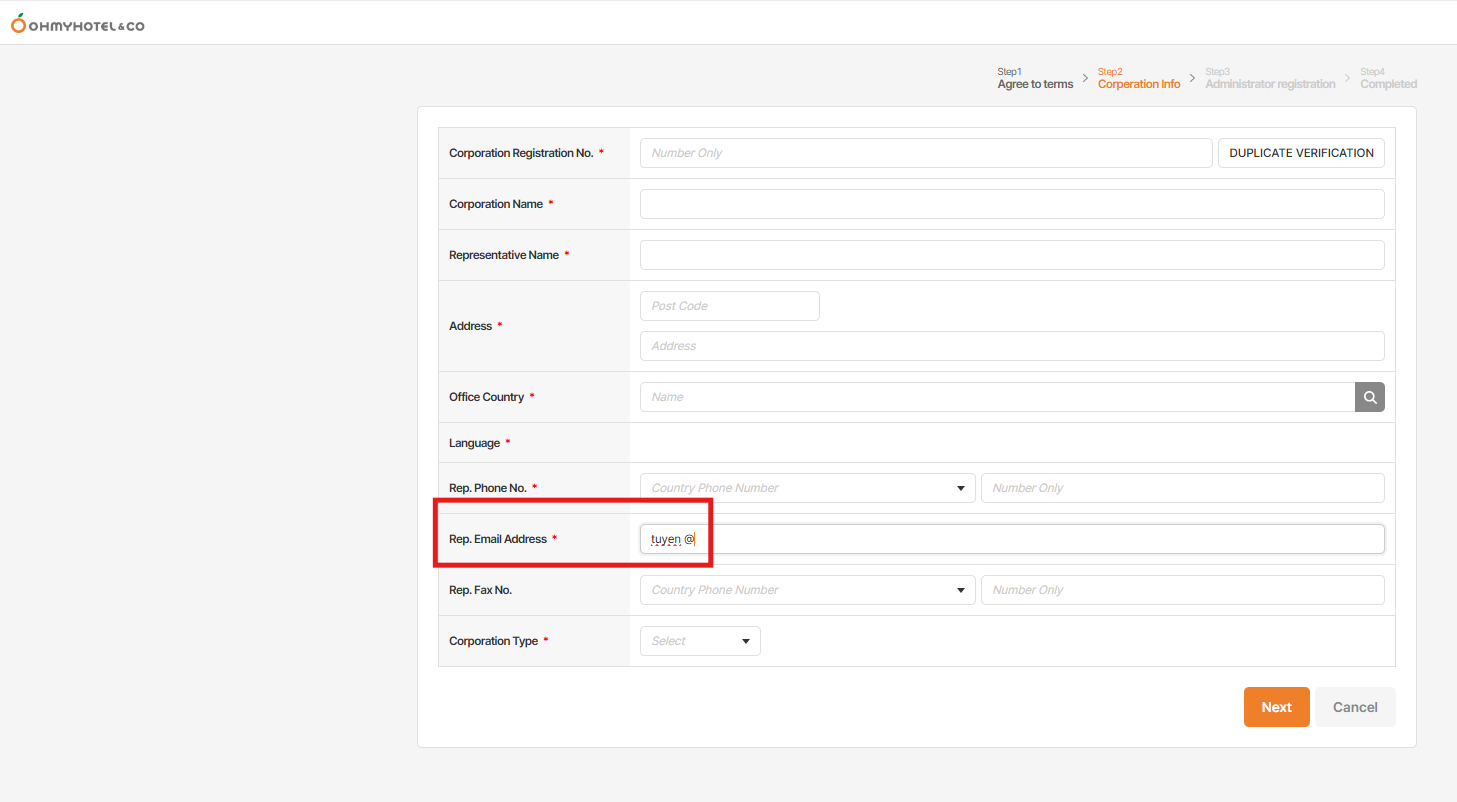Click the Office Country search magnifier icon
Screen dimensions: 1457x802
point(1370,397)
